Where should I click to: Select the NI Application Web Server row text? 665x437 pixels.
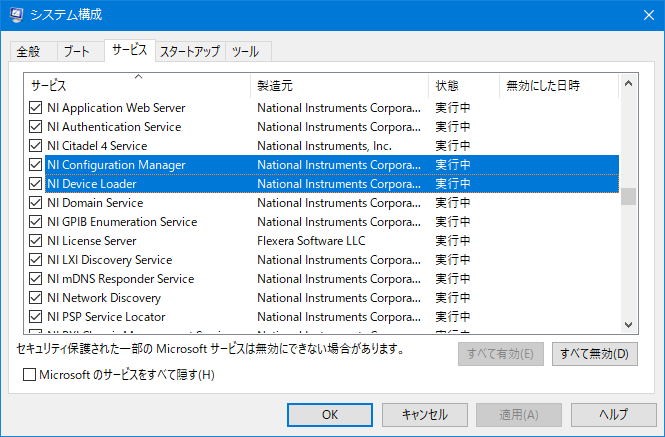click(116, 108)
